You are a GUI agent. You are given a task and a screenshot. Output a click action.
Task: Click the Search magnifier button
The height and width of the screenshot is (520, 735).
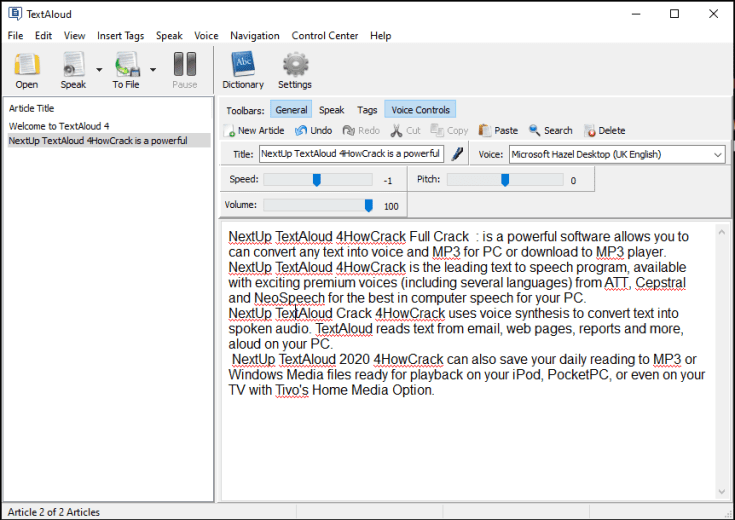point(551,130)
